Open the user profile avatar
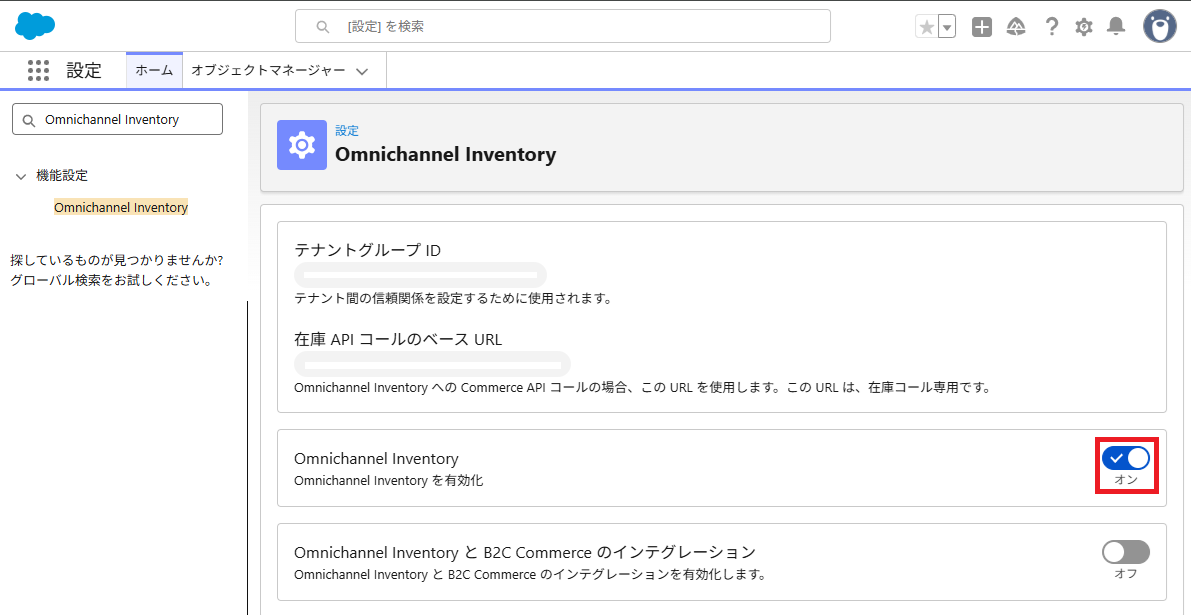The width and height of the screenshot is (1191, 615). tap(1160, 27)
